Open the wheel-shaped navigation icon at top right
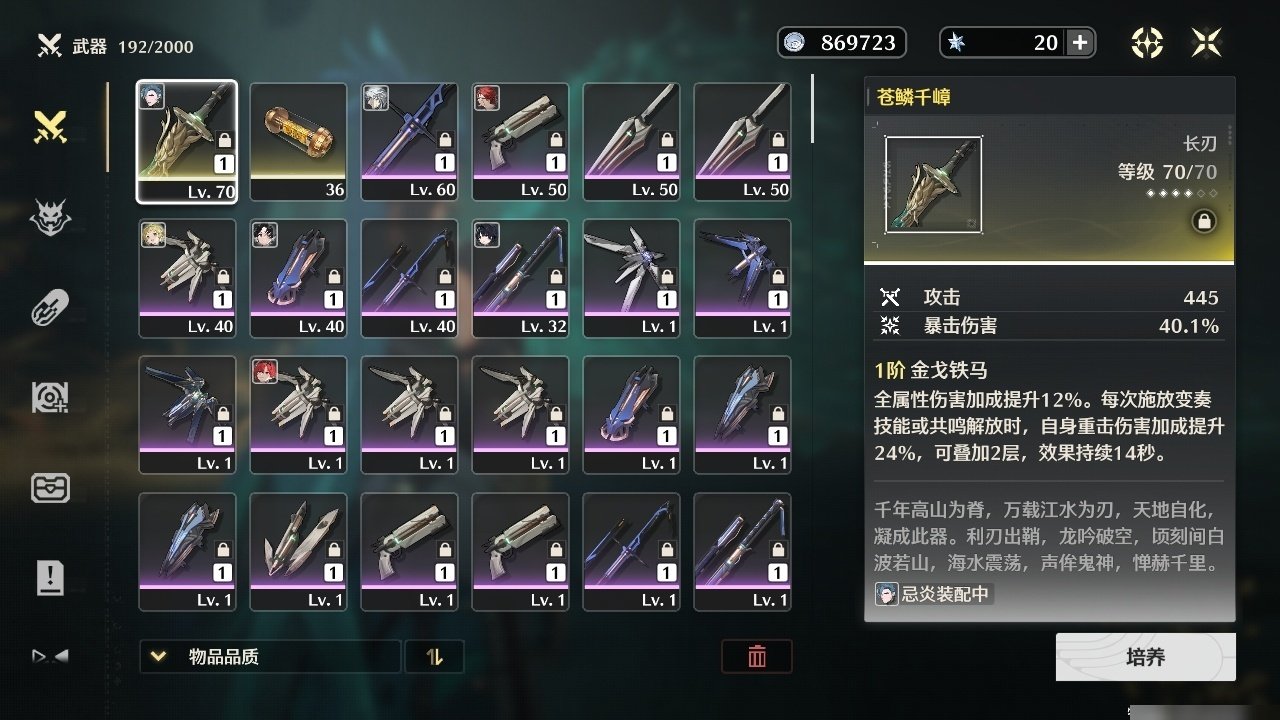This screenshot has width=1280, height=720. coord(1147,43)
